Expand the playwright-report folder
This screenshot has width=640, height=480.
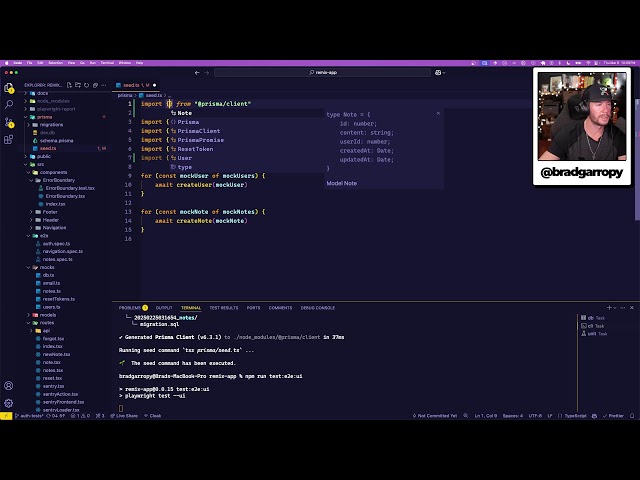click(x=51, y=109)
